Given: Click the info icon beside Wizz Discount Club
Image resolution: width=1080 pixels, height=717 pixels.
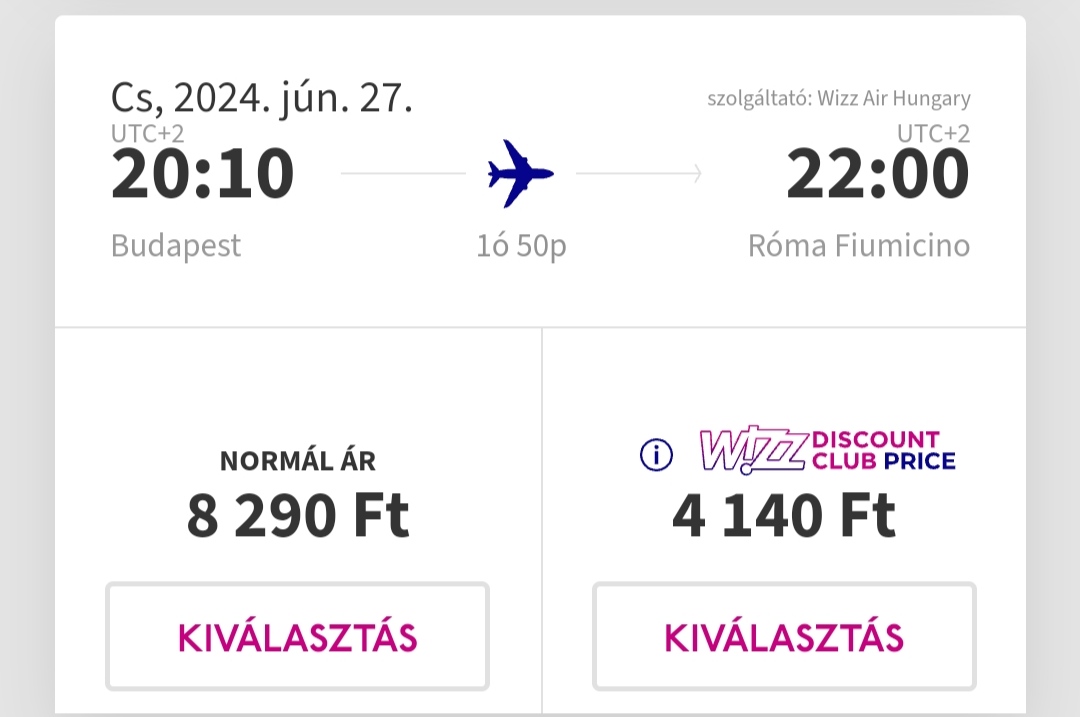Looking at the screenshot, I should (656, 455).
